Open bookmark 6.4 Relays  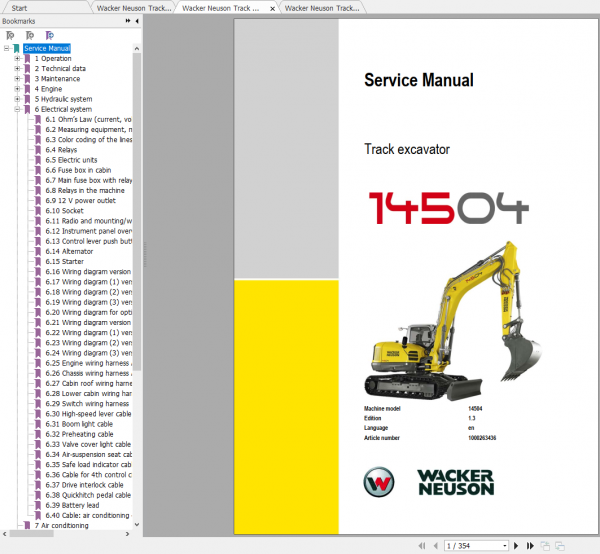click(61, 150)
